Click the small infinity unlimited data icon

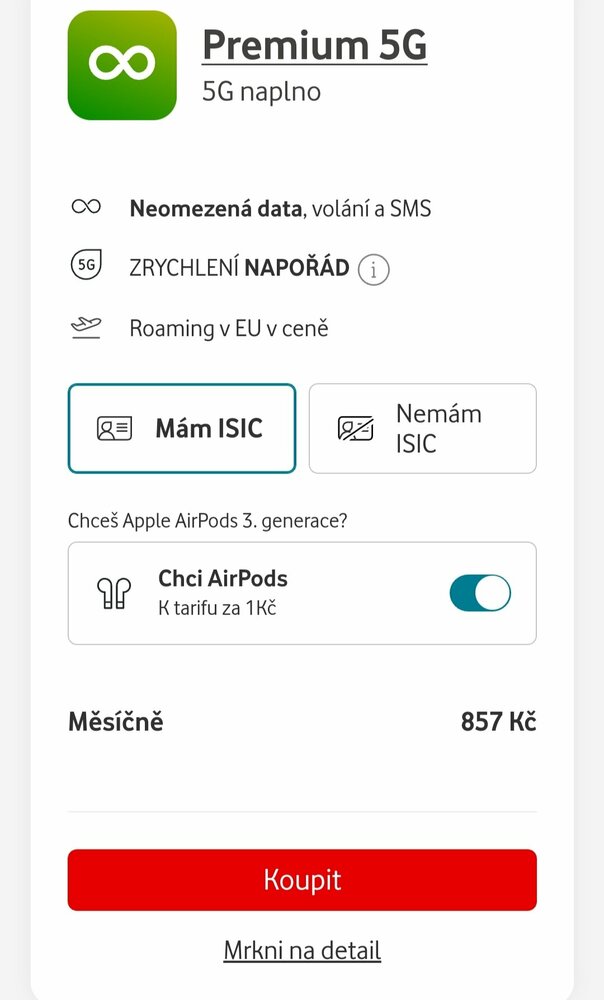pyautogui.click(x=87, y=208)
